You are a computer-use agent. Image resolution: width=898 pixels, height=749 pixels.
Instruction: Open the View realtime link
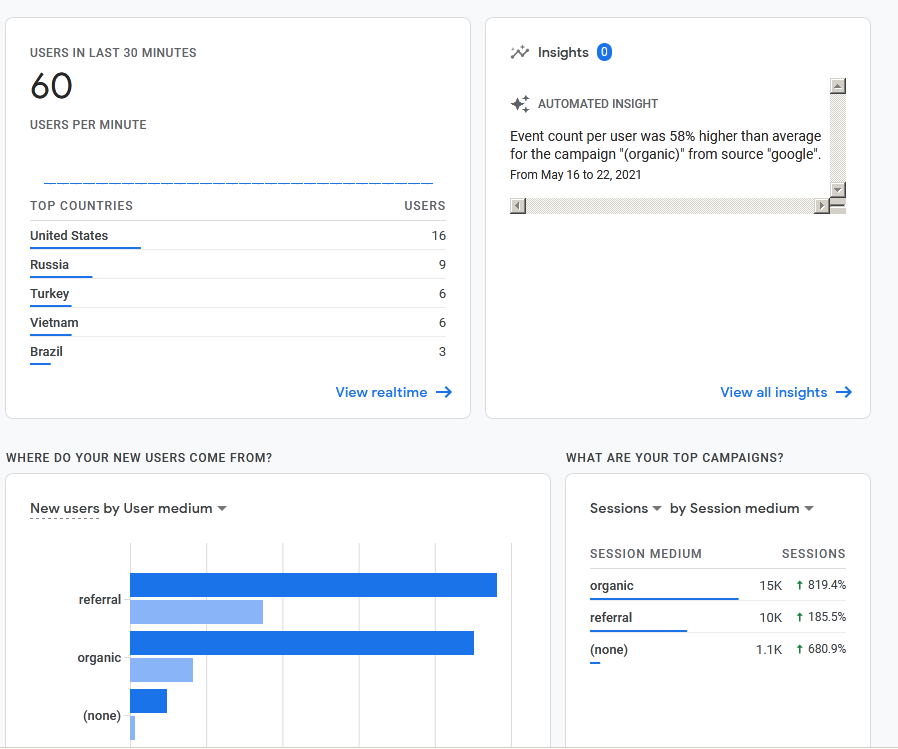pos(381,392)
